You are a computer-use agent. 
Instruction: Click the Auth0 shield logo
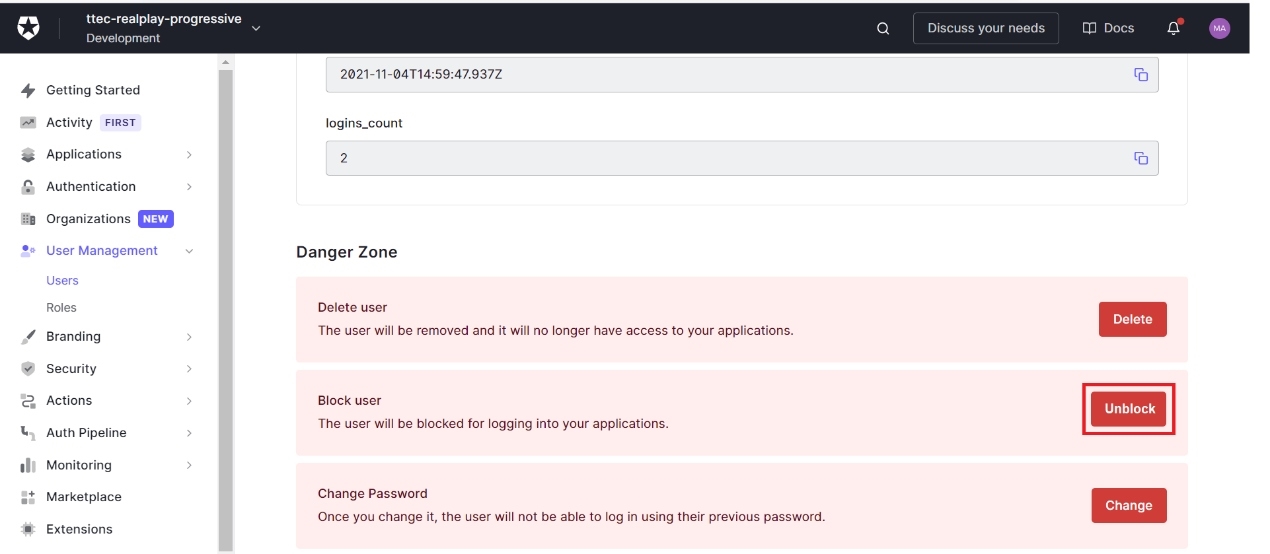(x=28, y=28)
